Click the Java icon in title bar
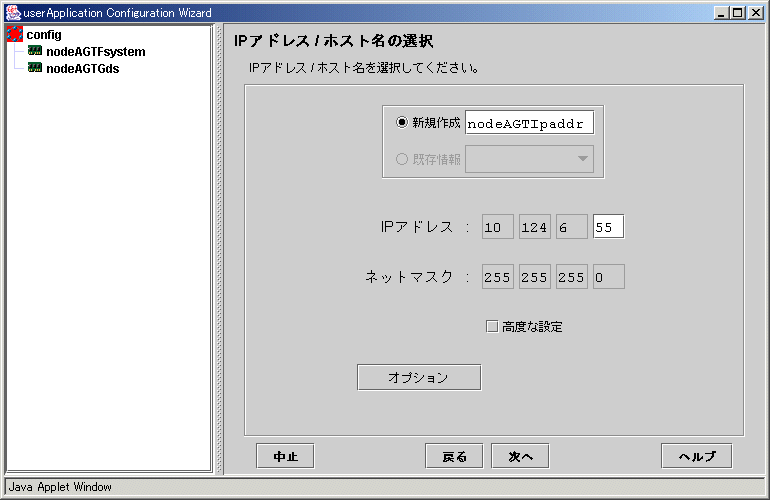Screen dimensions: 770x500 click(x=13, y=13)
